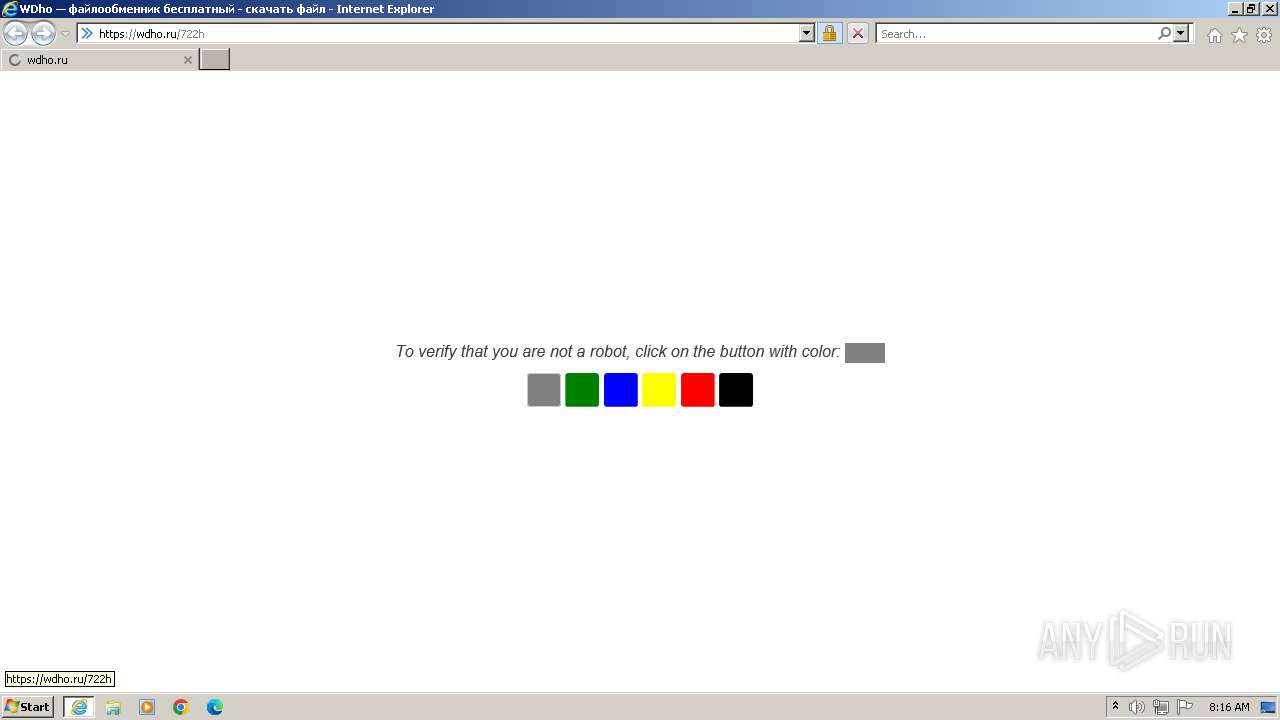The height and width of the screenshot is (720, 1280).
Task: Click the security lock icon
Action: 829,33
